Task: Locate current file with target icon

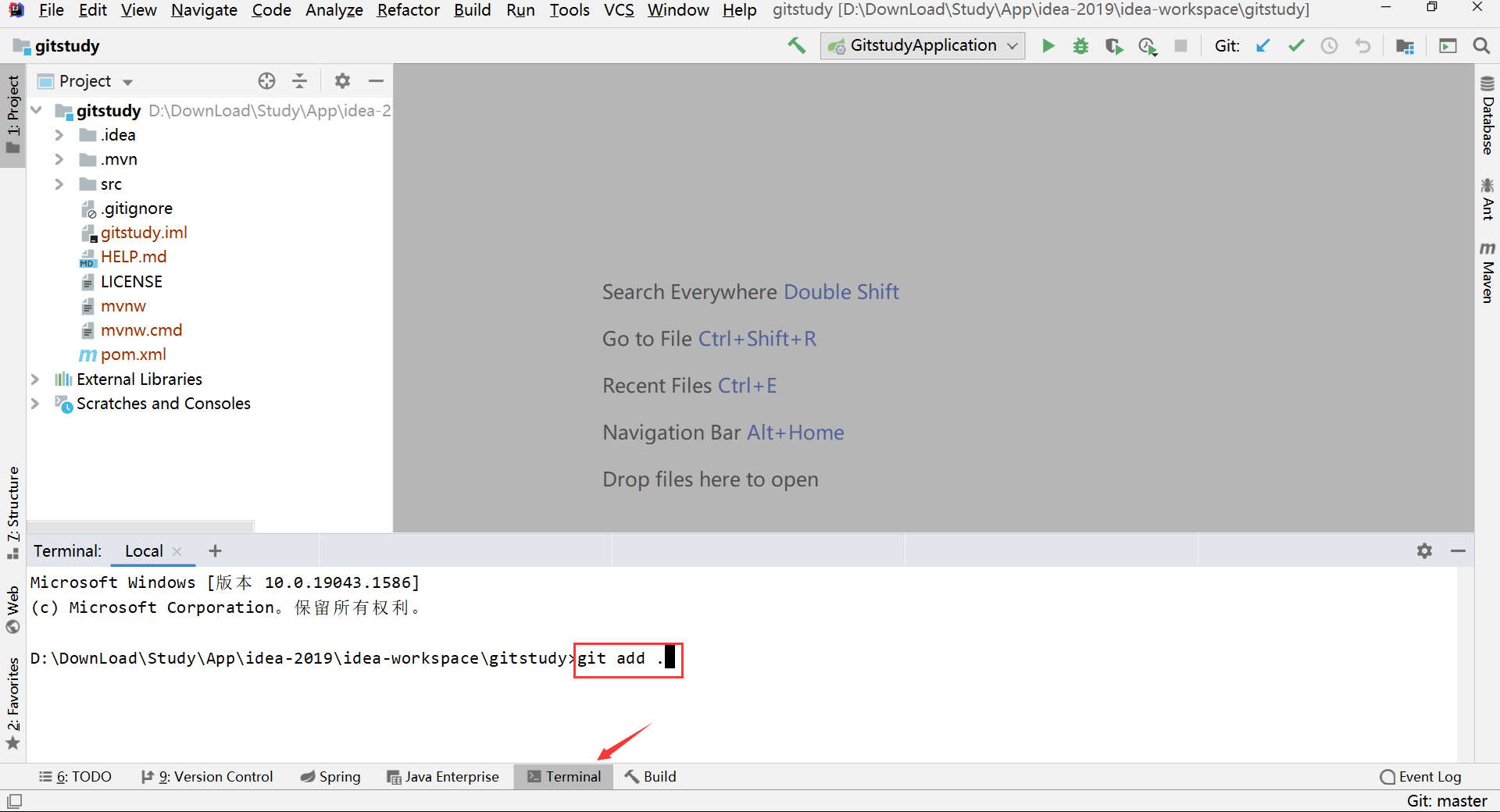Action: click(266, 81)
